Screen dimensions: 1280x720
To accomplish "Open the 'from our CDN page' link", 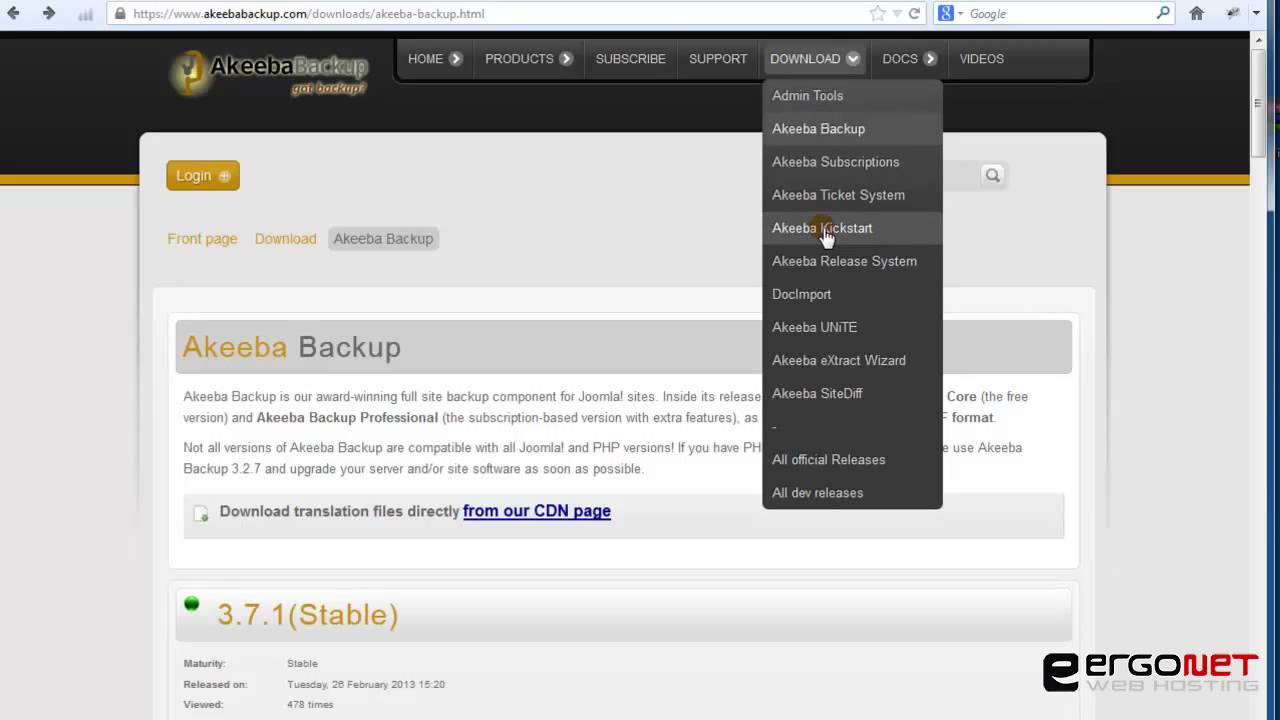I will tap(537, 511).
